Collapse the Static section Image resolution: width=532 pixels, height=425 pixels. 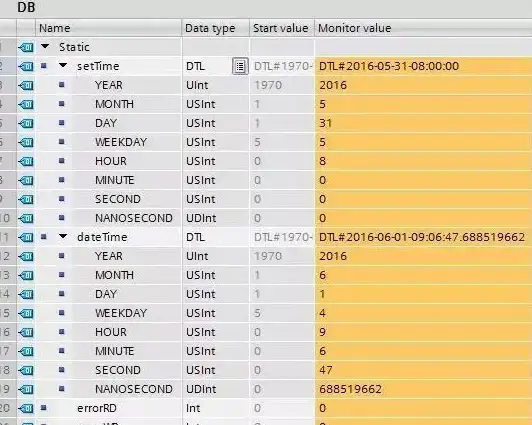click(x=45, y=46)
